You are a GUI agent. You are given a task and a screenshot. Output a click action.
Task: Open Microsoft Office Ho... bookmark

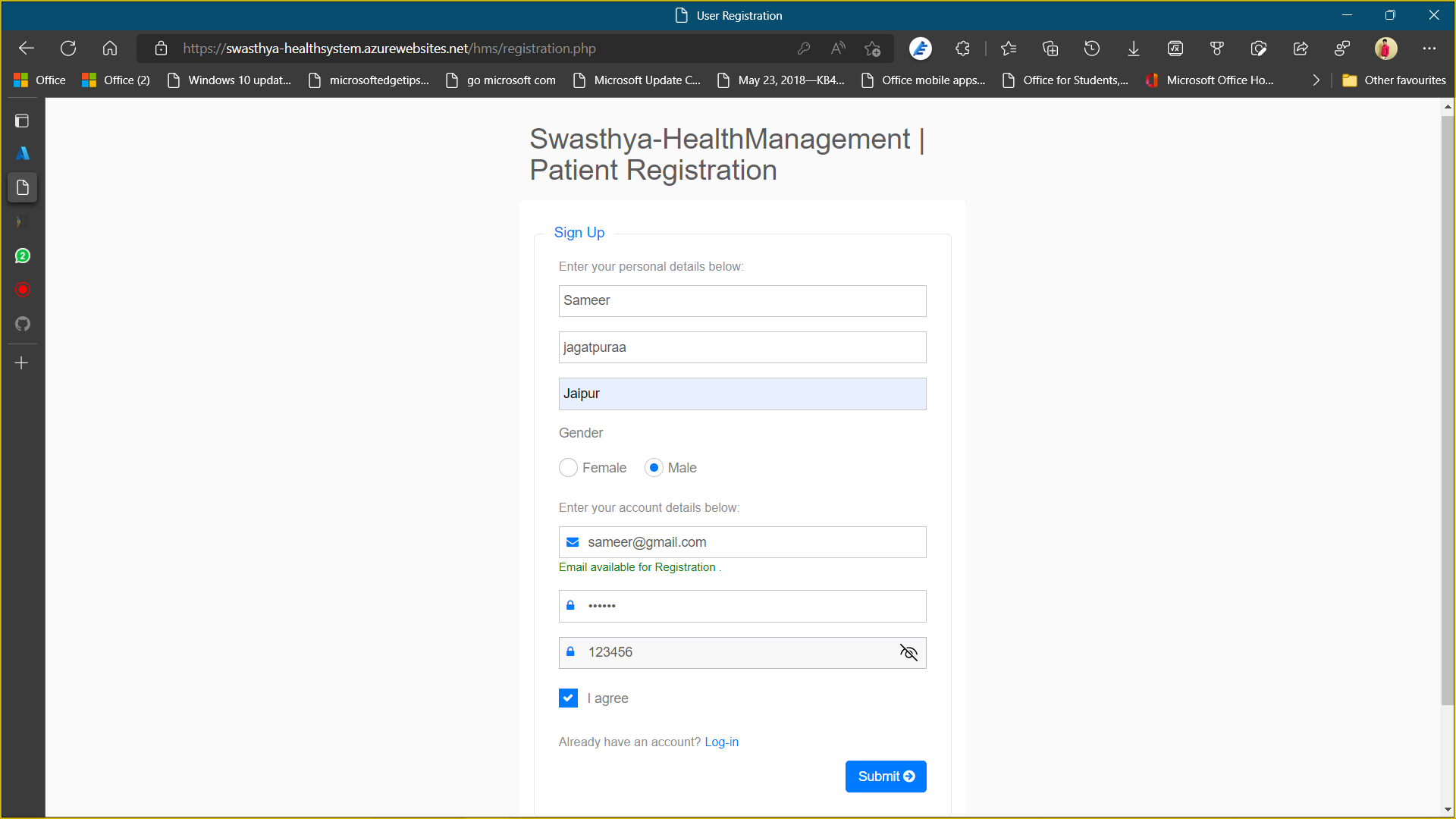click(1210, 80)
